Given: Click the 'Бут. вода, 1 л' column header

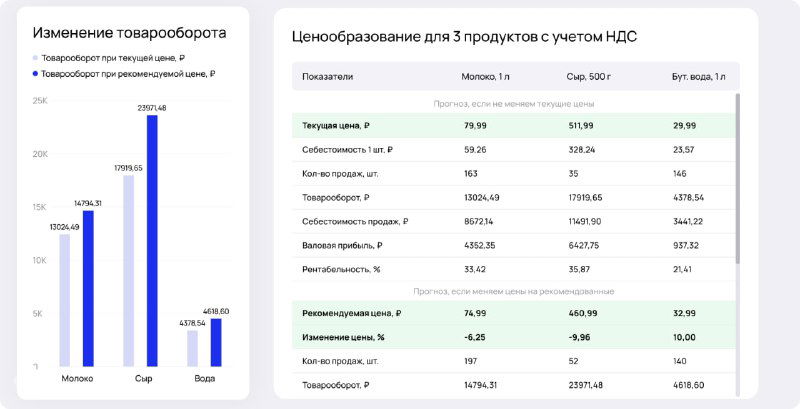Looking at the screenshot, I should pos(699,77).
